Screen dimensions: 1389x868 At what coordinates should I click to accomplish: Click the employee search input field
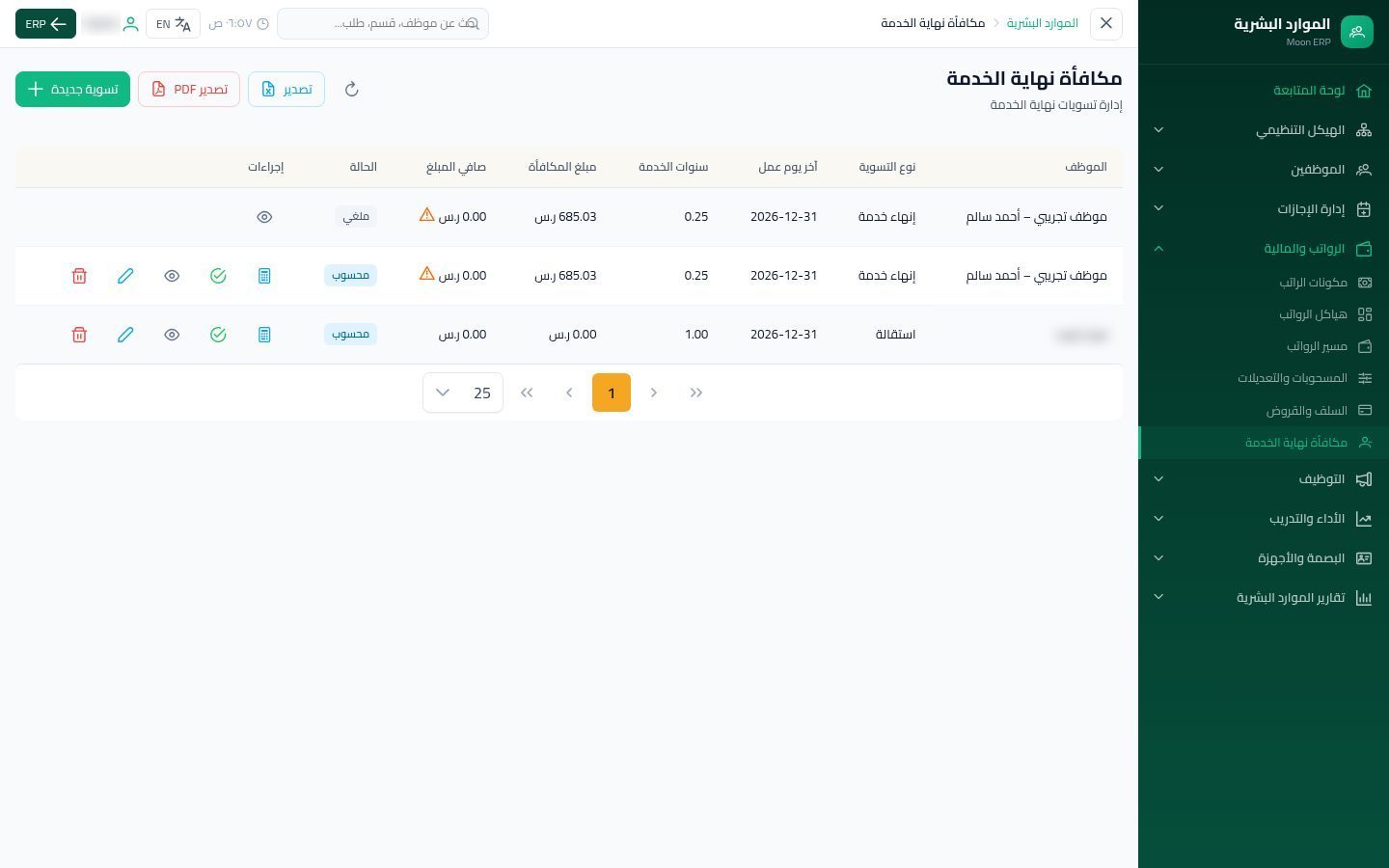coord(383,23)
